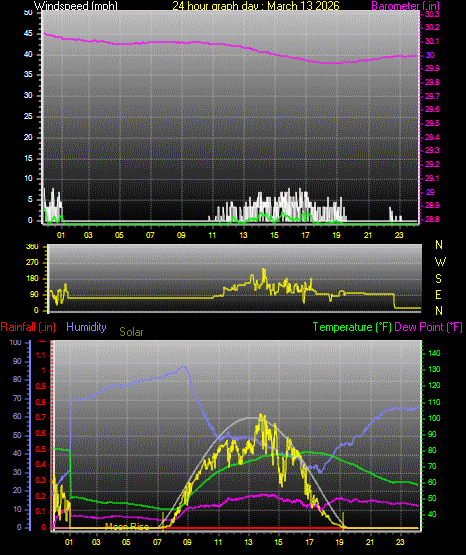Click the 140 temperature scale value
This screenshot has width=466, height=555.
pos(434,353)
